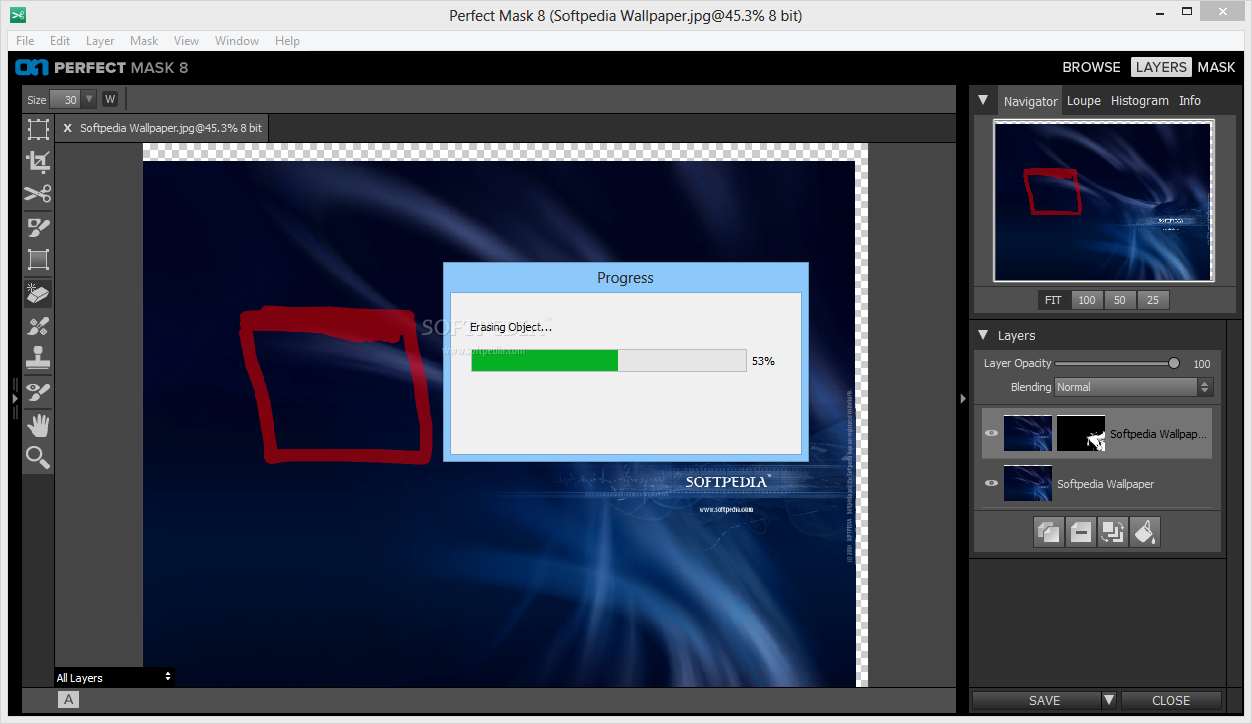Switch to the MASK module
The height and width of the screenshot is (724, 1252).
point(1216,67)
